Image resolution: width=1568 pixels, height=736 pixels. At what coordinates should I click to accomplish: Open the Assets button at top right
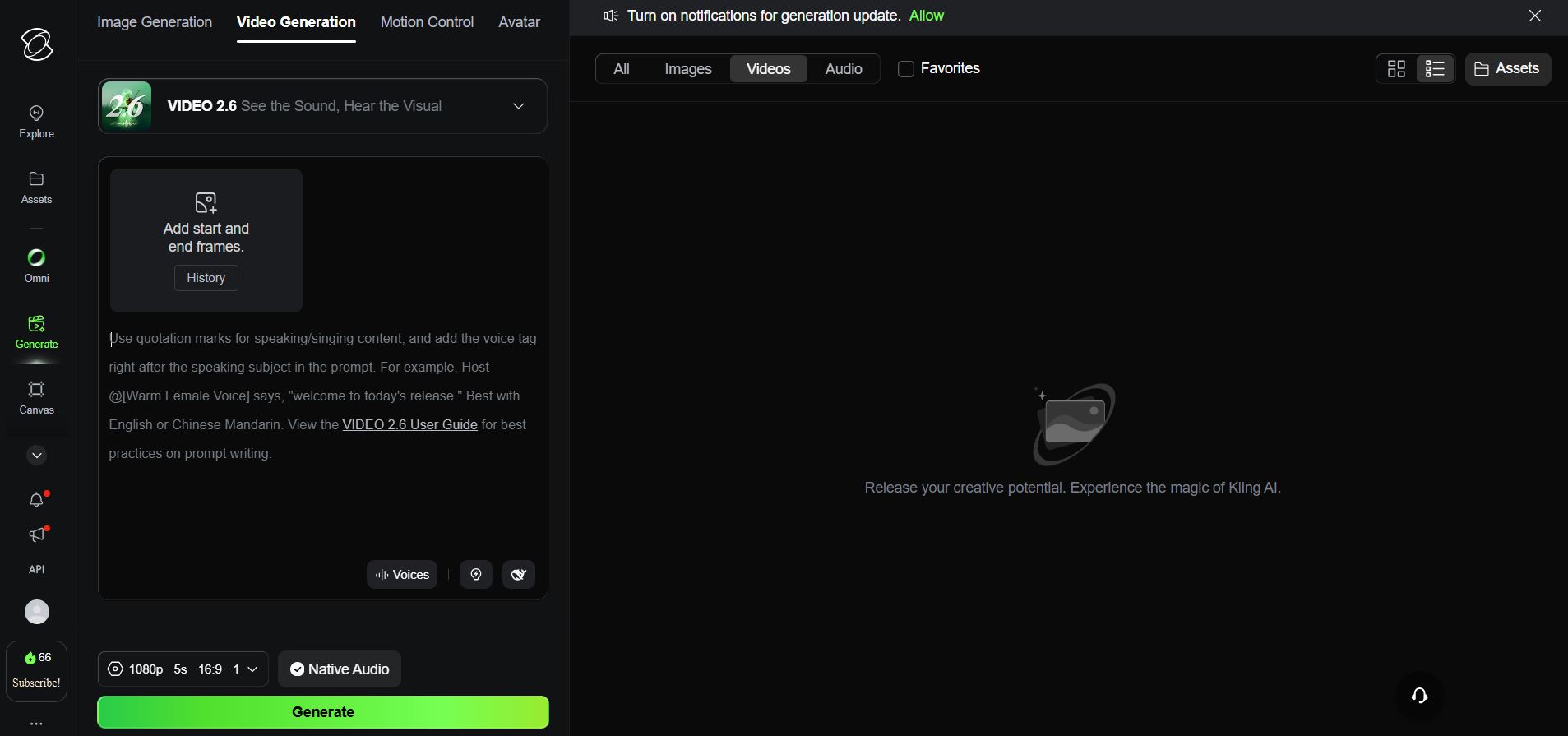1508,69
